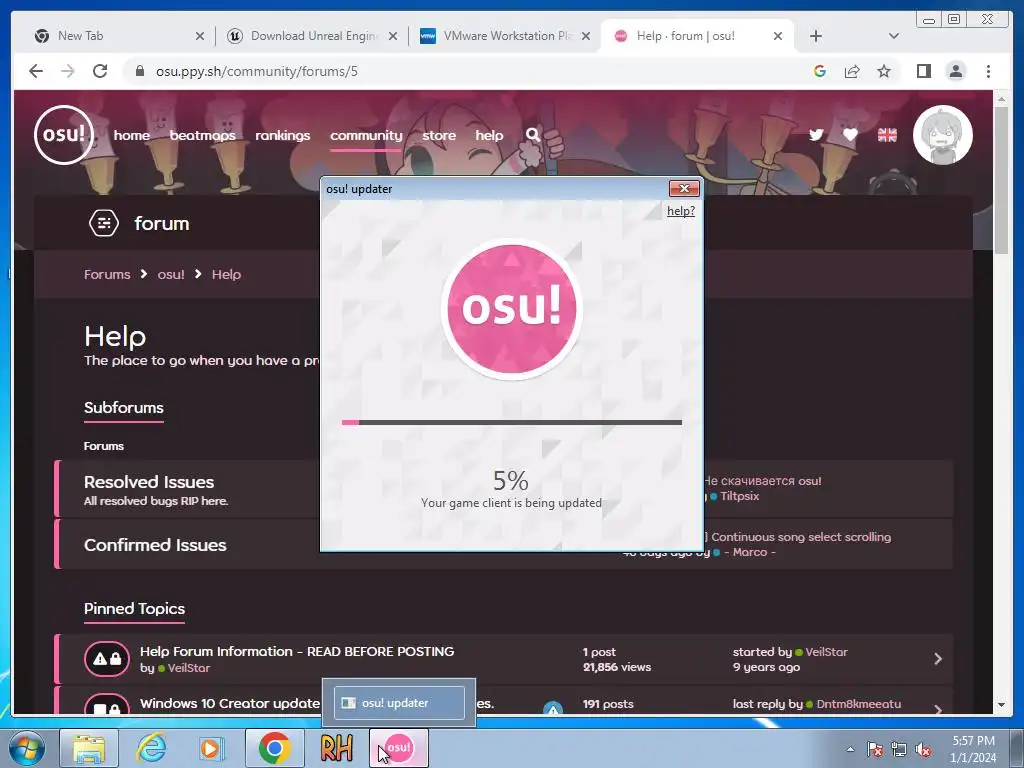Click the muted volume tray icon

click(923, 749)
